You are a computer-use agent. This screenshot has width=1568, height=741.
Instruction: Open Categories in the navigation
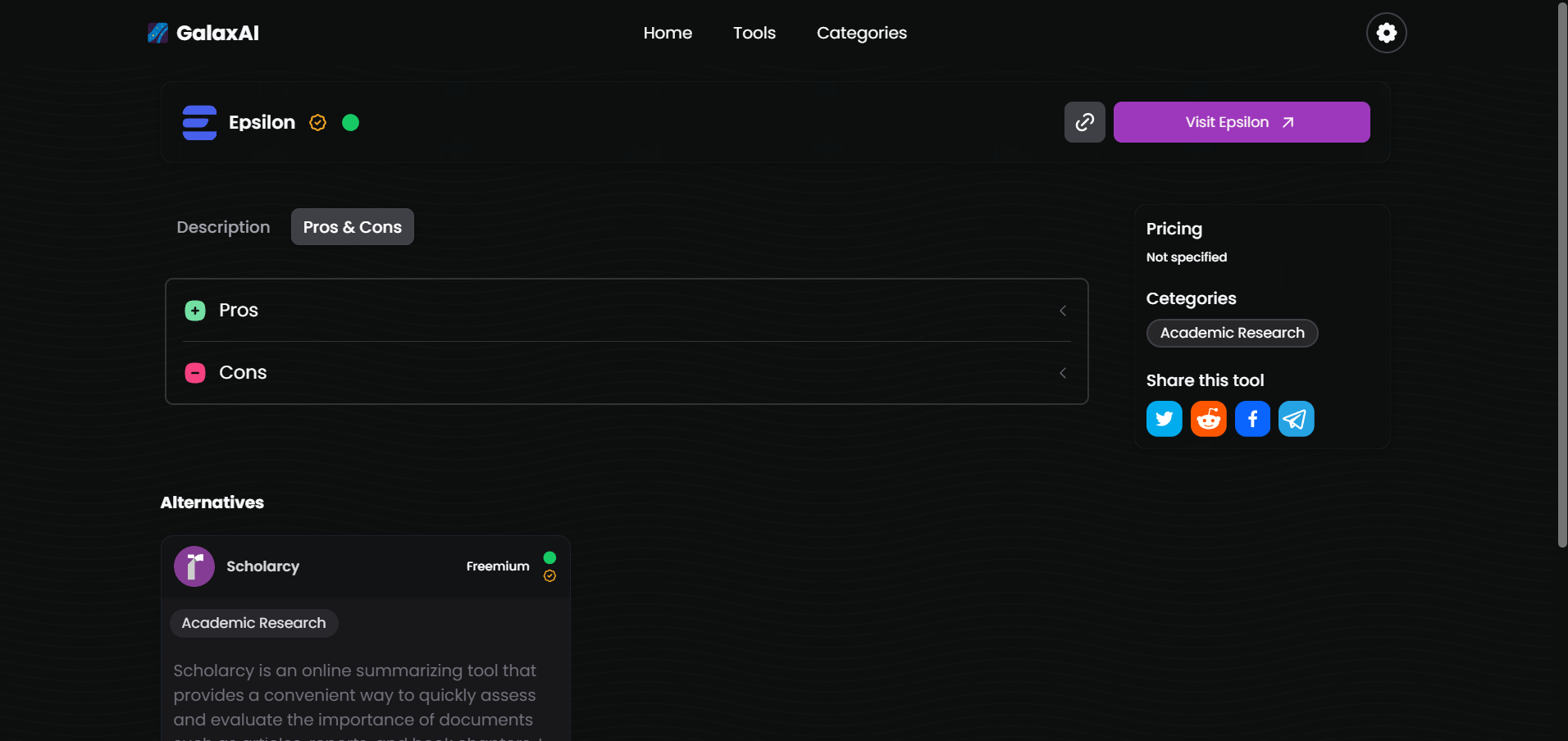pos(862,33)
